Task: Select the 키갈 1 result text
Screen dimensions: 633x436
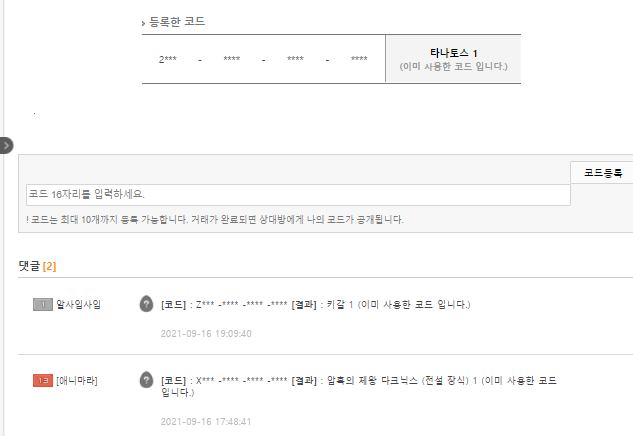Action: click(x=342, y=304)
